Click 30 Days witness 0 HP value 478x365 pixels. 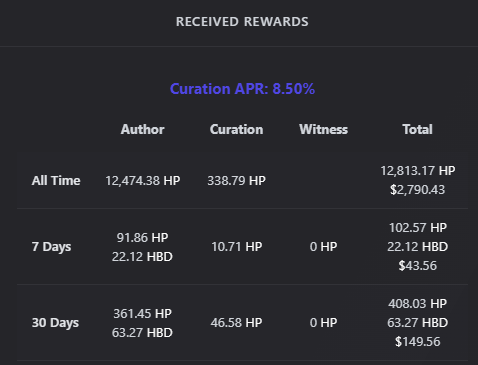(x=323, y=323)
